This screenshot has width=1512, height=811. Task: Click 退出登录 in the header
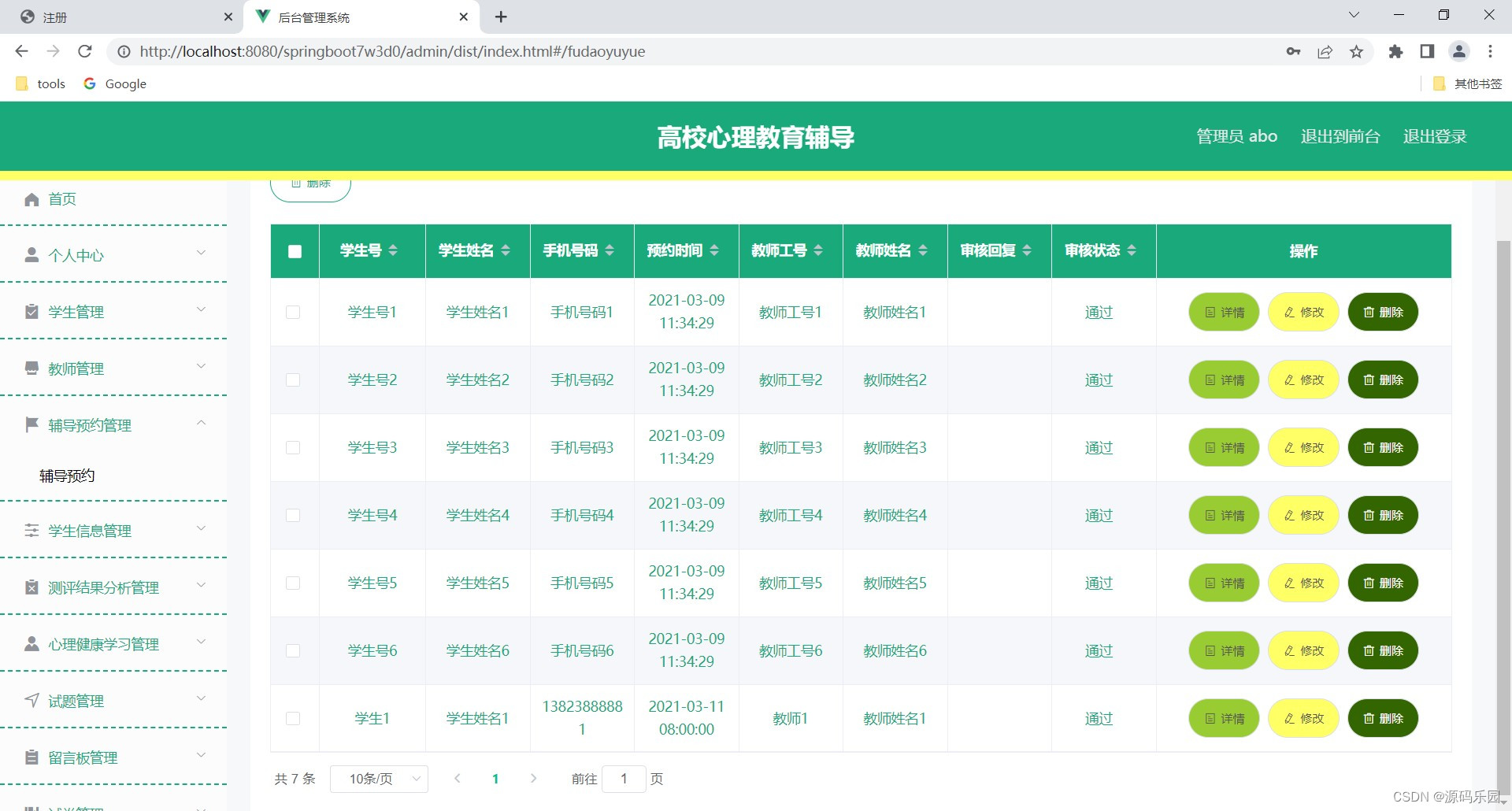[x=1435, y=136]
